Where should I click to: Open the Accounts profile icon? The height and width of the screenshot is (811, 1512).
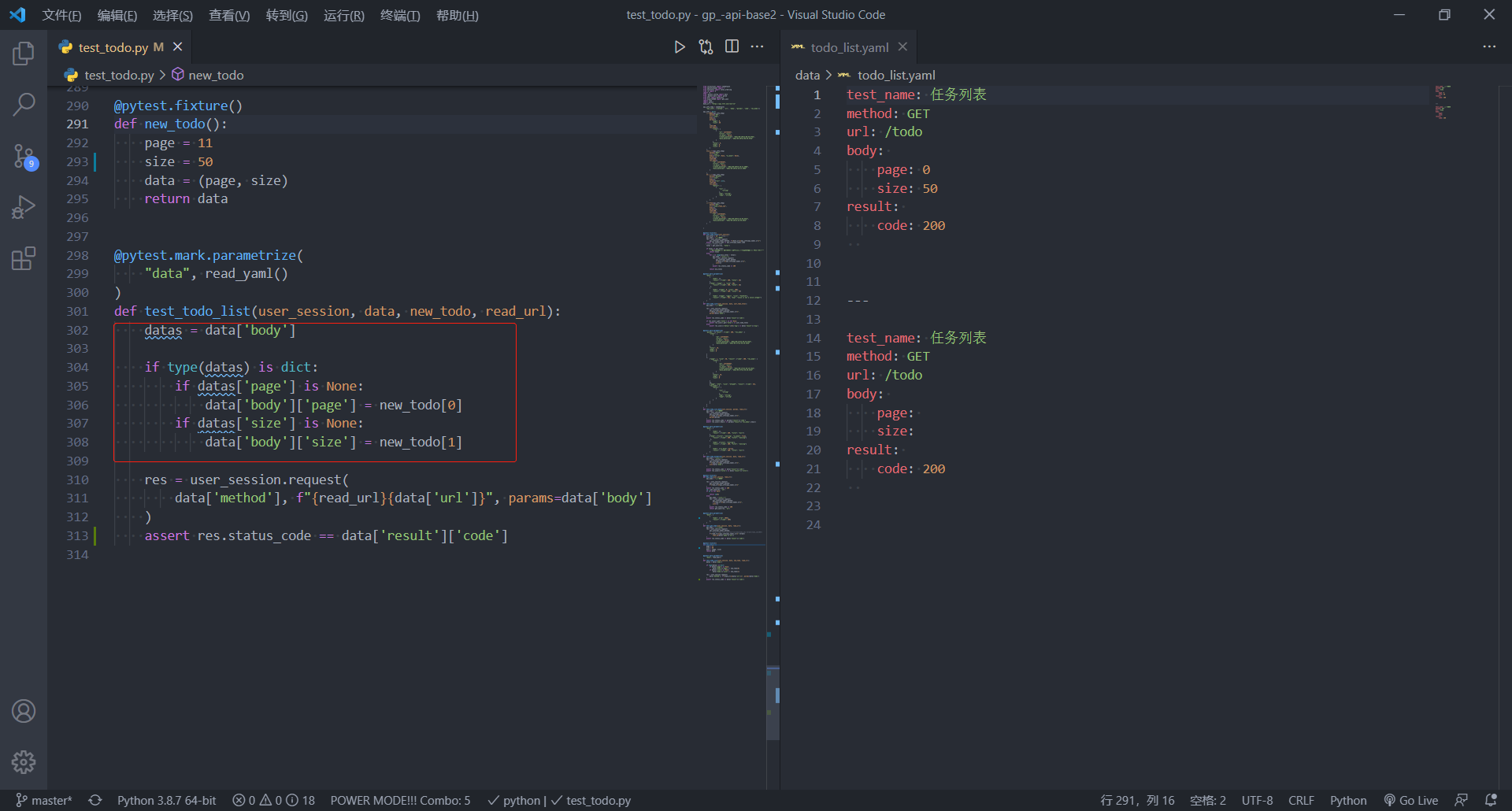(24, 711)
